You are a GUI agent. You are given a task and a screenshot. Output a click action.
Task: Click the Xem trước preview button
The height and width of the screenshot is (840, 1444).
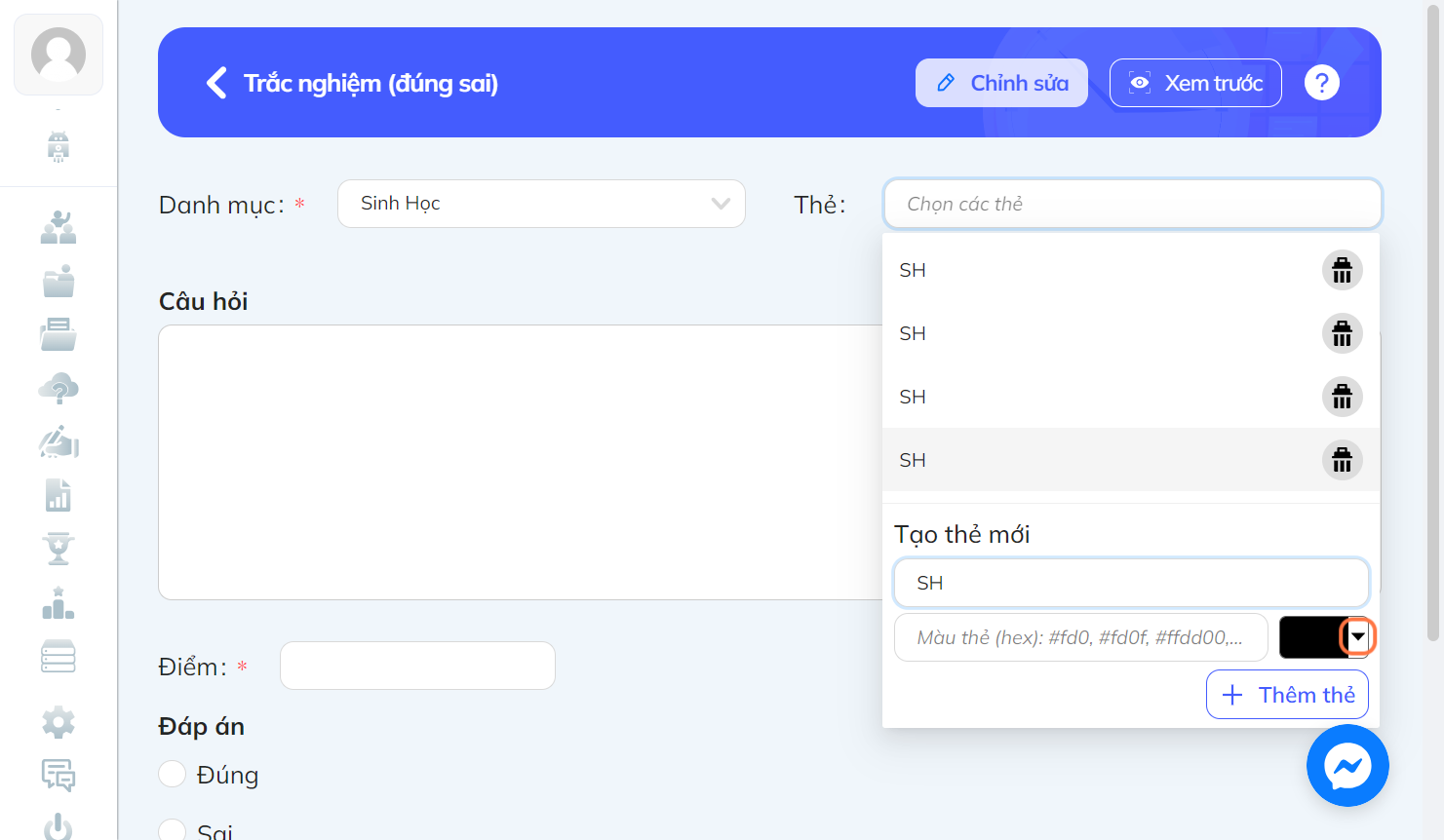[1195, 83]
